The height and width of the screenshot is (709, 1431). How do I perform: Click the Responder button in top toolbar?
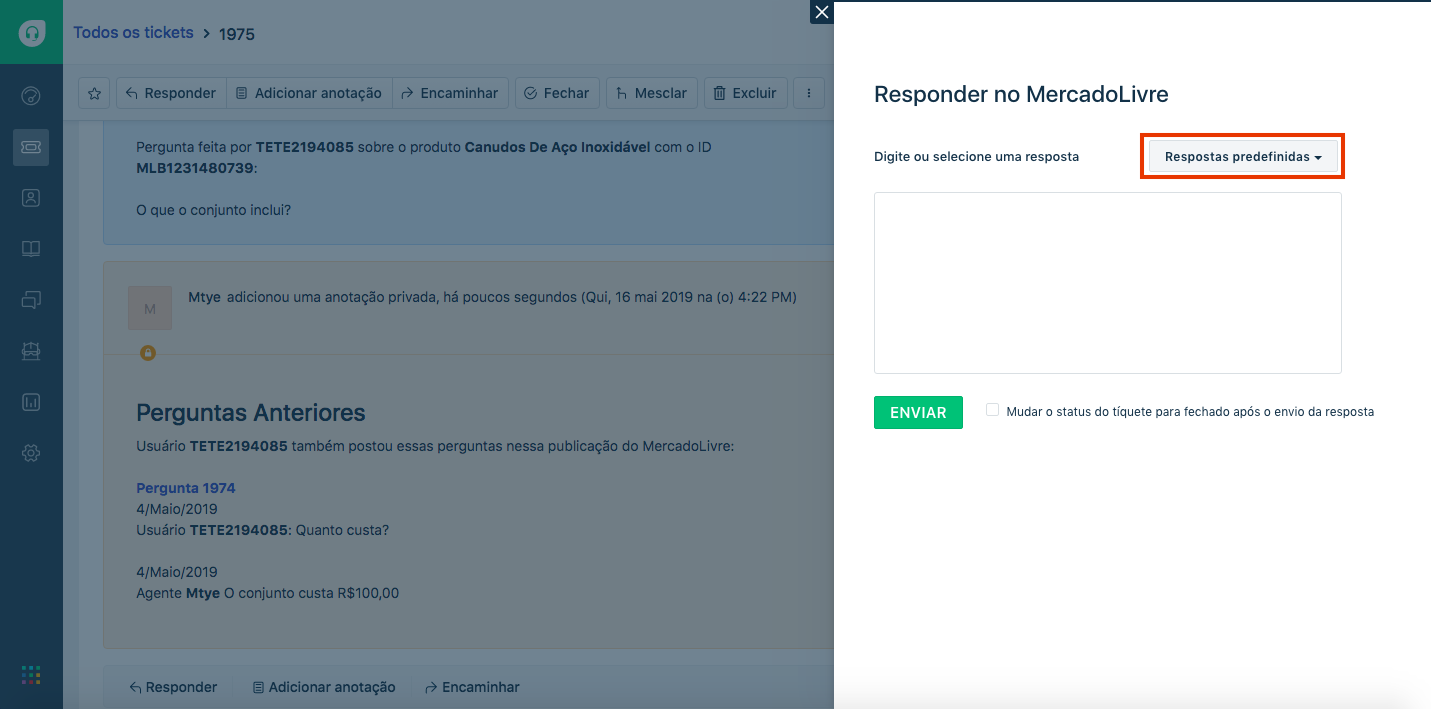tap(171, 93)
